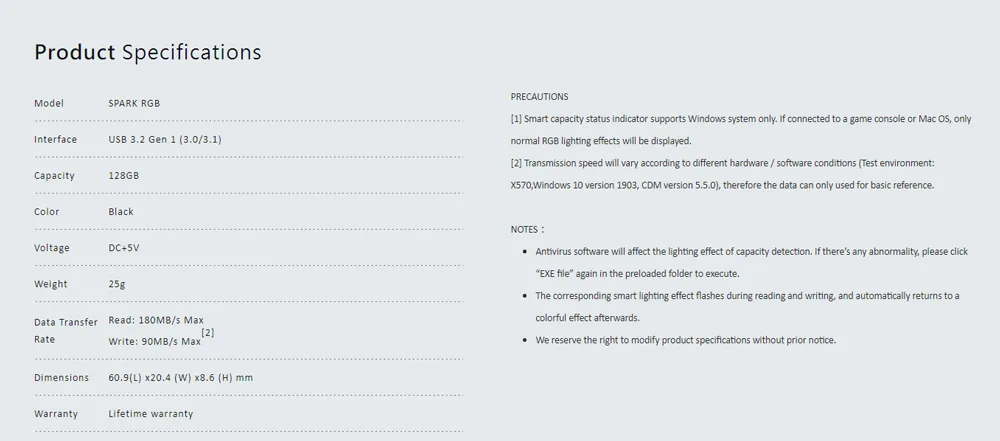Click the Product Specifications heading
The image size is (1000, 441).
tap(148, 52)
